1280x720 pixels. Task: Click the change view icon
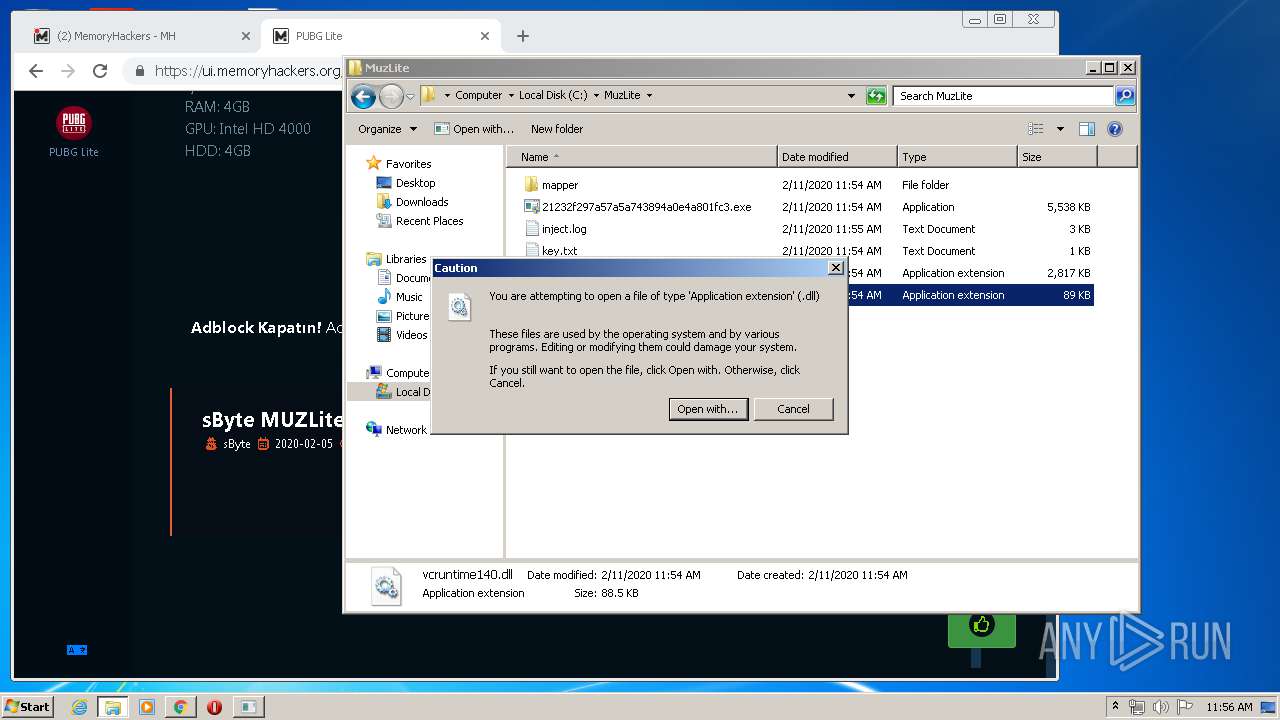[1036, 129]
